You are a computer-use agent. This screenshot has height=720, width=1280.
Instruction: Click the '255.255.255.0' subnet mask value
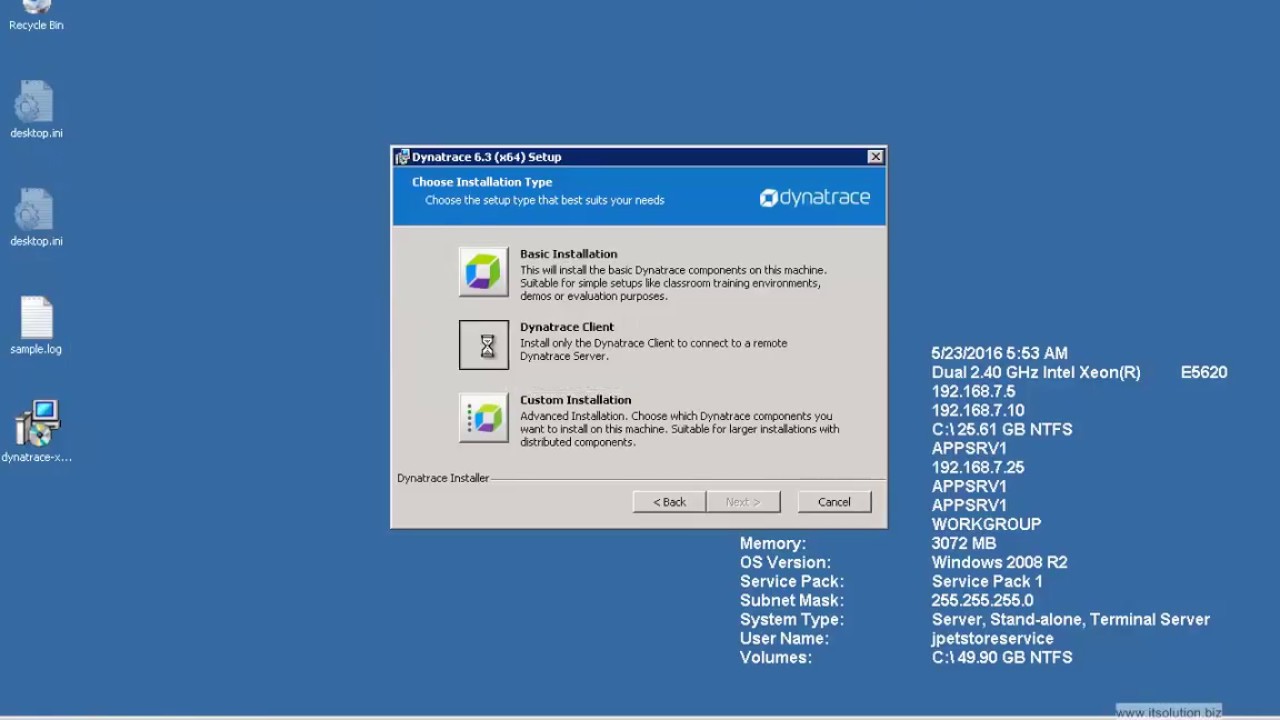982,600
